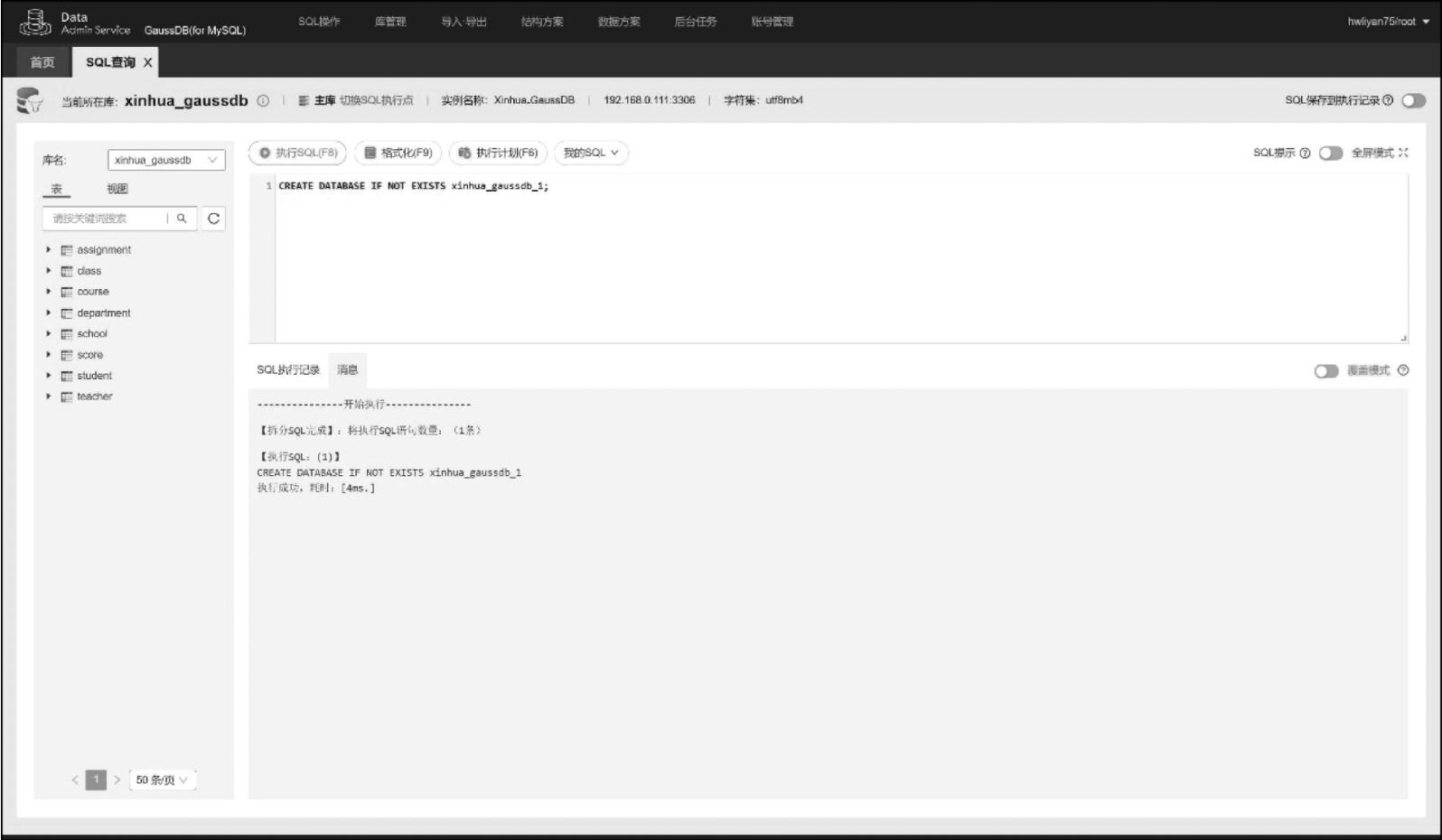Click the table icon for assignment
This screenshot has width=1442, height=840.
click(67, 250)
